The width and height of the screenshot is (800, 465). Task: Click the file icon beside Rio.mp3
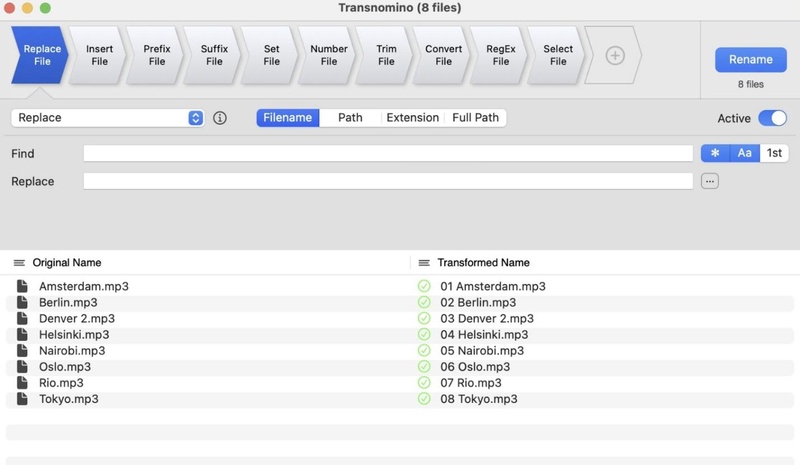coord(22,383)
